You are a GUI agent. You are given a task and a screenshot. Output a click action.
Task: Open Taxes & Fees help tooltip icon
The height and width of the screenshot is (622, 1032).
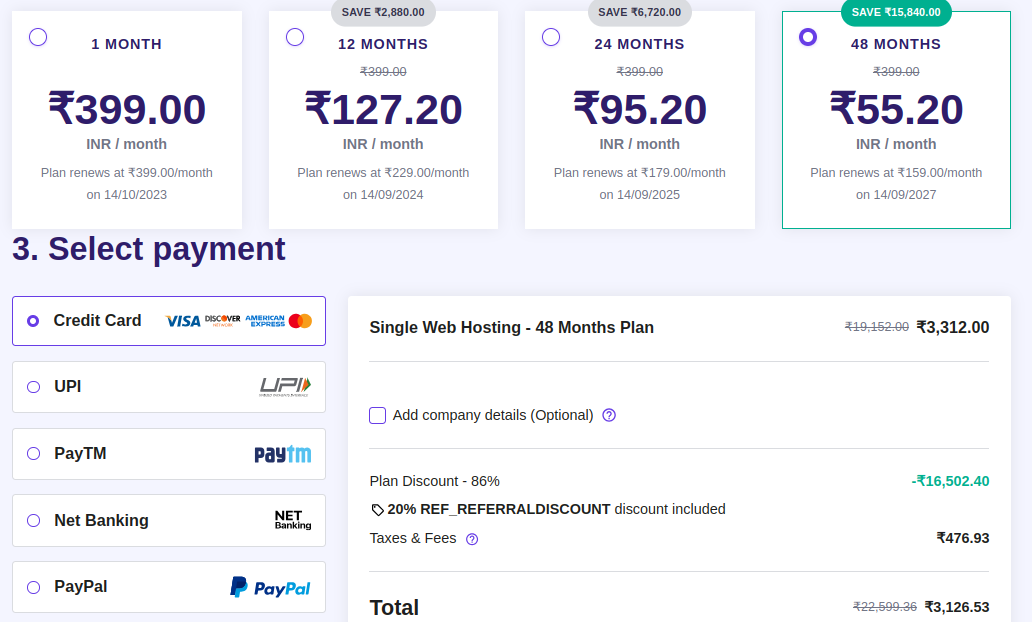[x=472, y=539]
